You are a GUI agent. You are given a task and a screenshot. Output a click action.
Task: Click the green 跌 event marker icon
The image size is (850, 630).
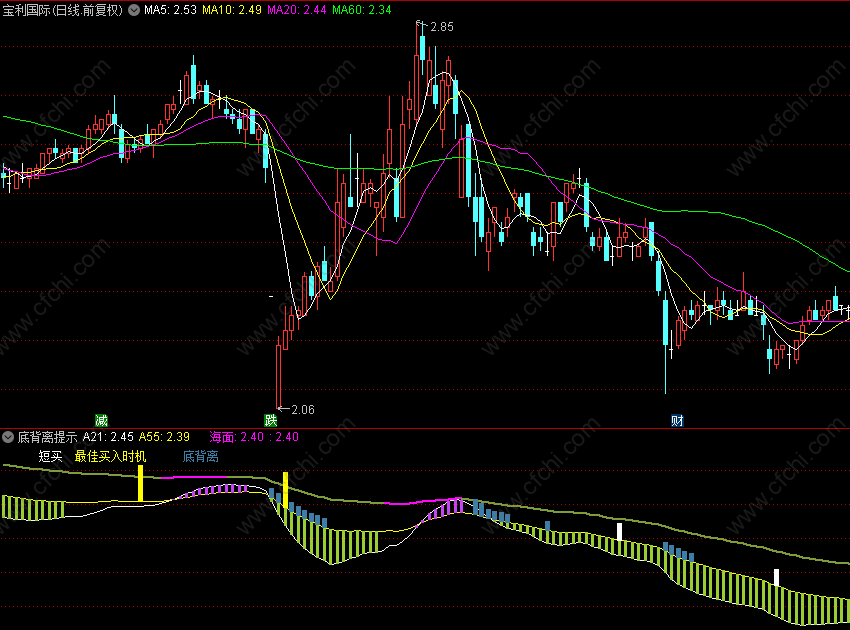point(271,420)
